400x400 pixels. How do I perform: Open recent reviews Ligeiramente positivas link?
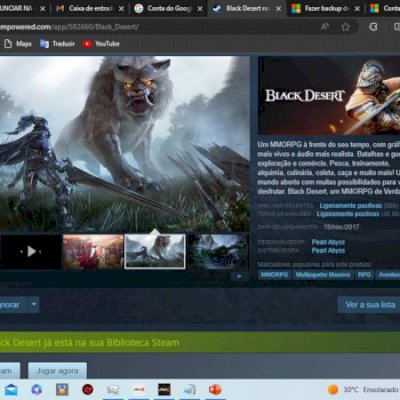point(351,206)
